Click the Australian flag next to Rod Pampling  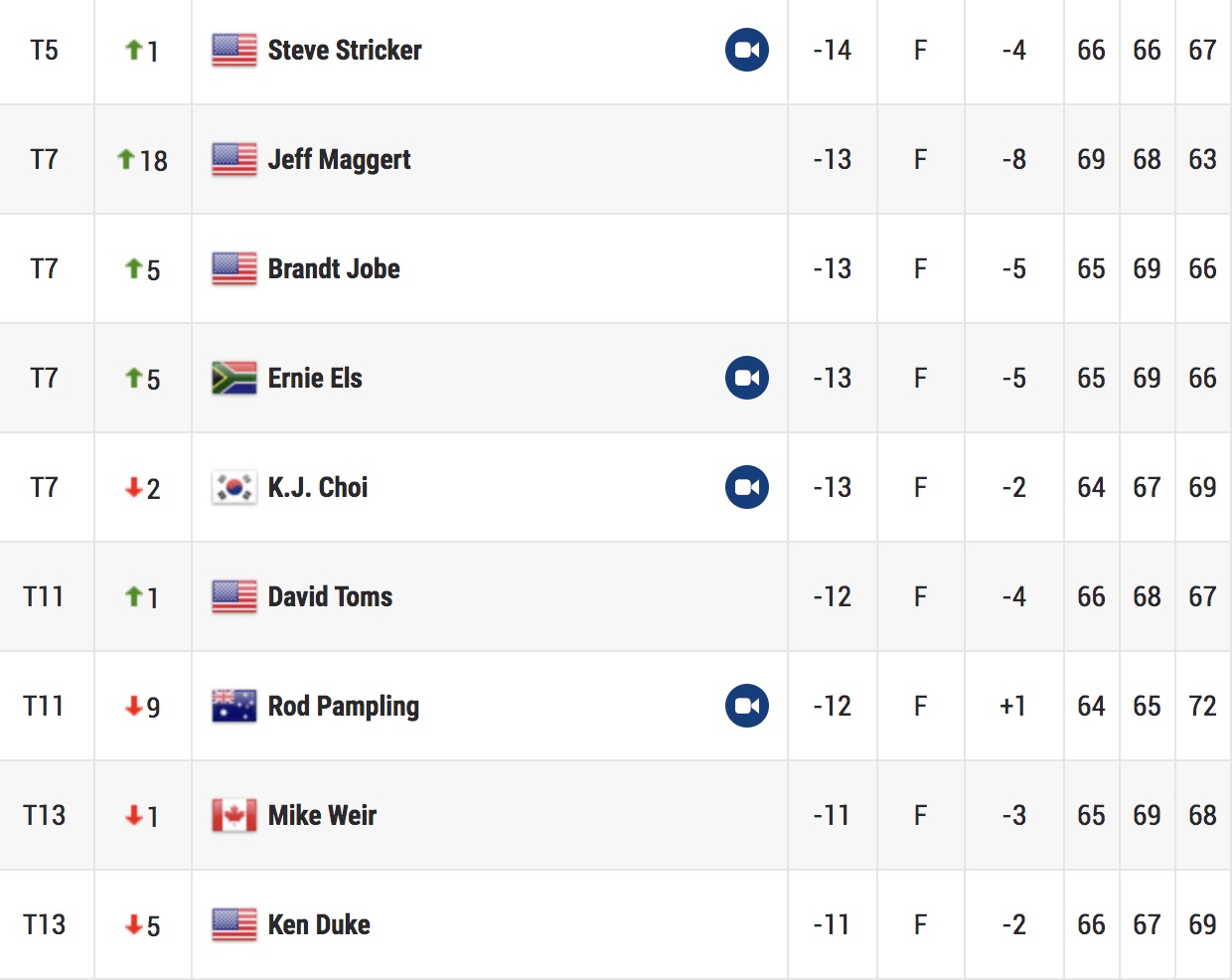click(x=234, y=706)
